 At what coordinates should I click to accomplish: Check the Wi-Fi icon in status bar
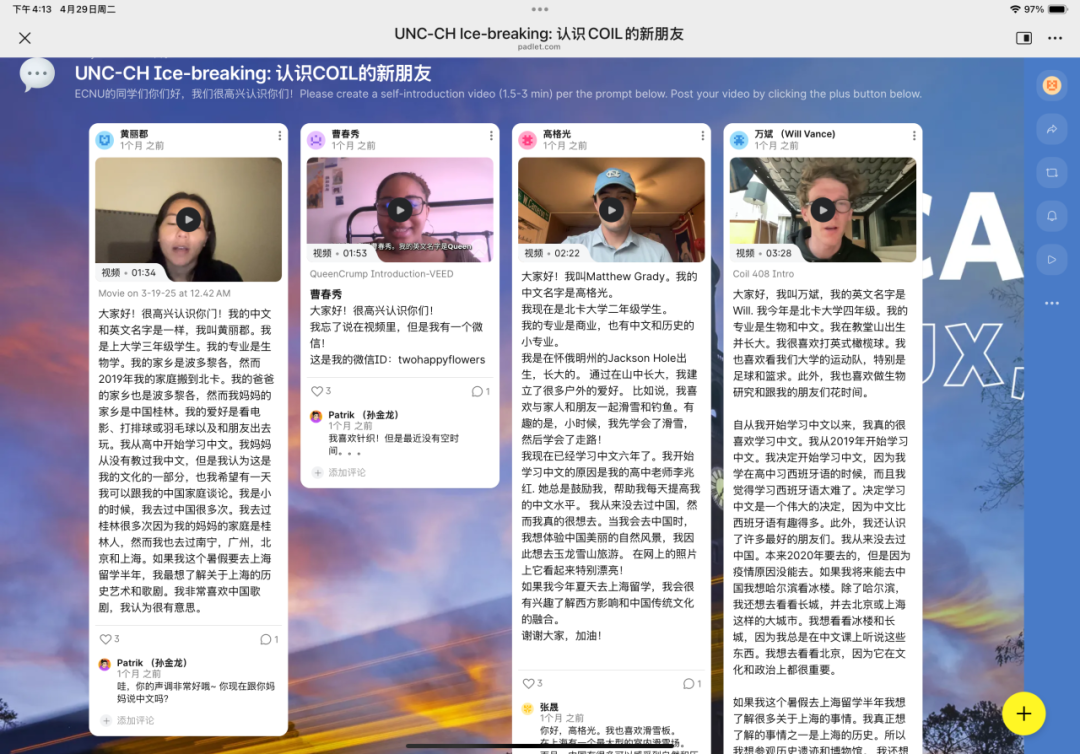(x=1015, y=10)
